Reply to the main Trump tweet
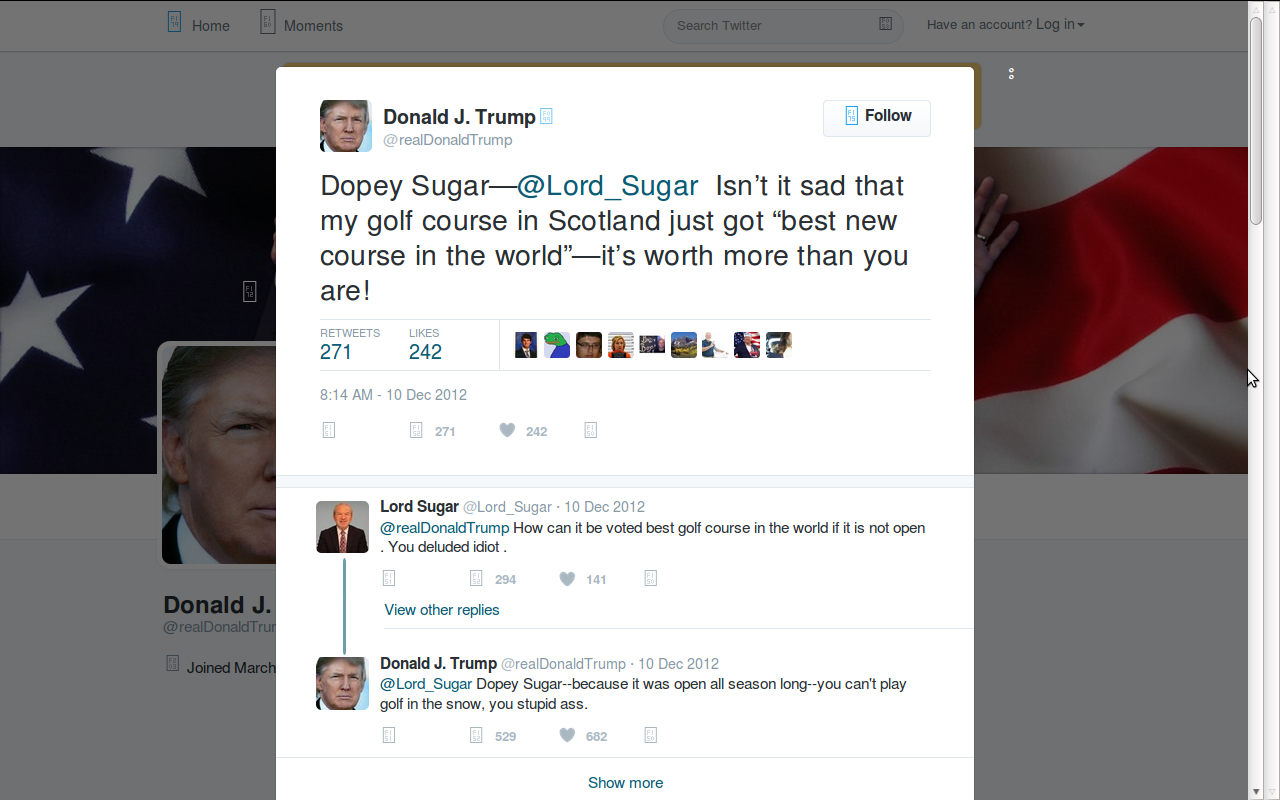 tap(329, 430)
